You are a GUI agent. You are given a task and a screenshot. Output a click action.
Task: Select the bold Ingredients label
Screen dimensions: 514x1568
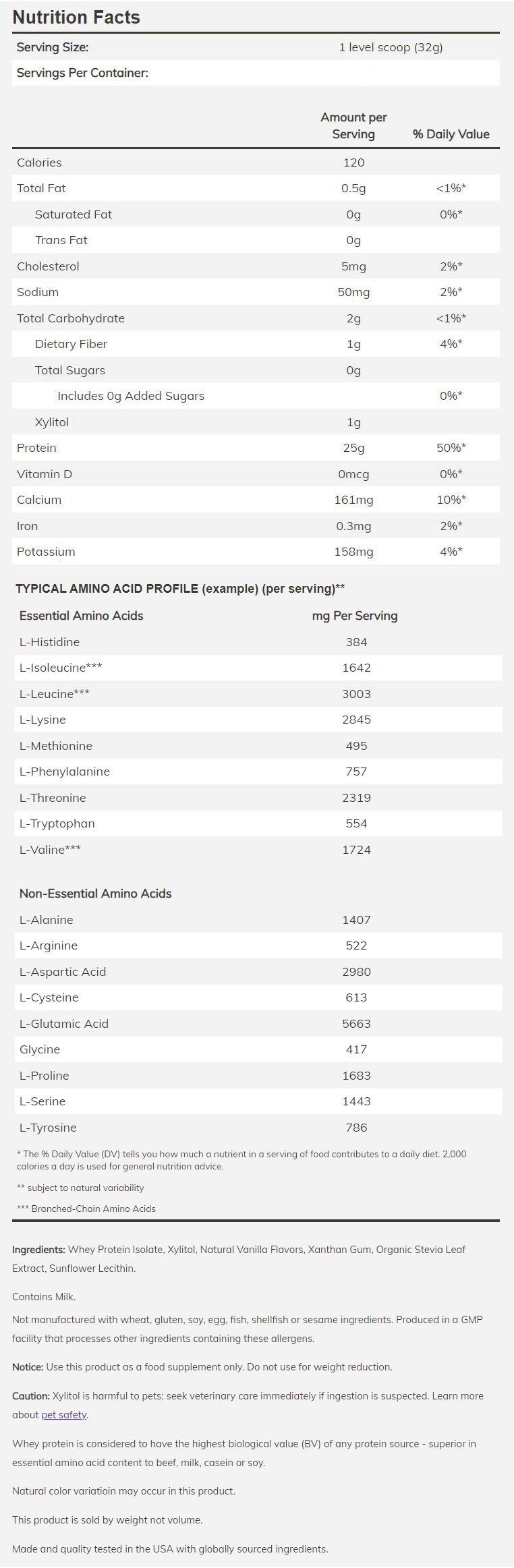click(38, 1250)
